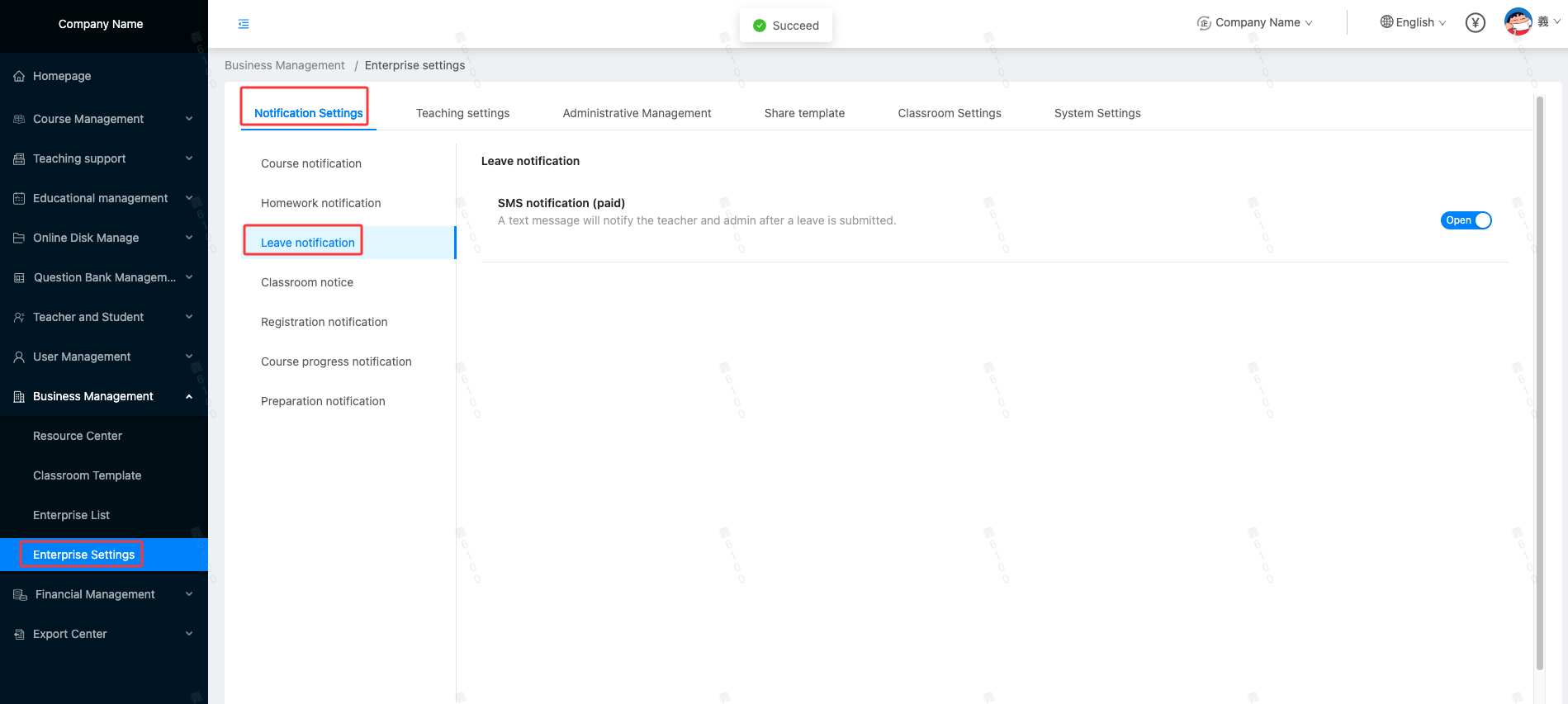Toggle off the SMS notification switch
The image size is (1568, 704).
pos(1466,220)
